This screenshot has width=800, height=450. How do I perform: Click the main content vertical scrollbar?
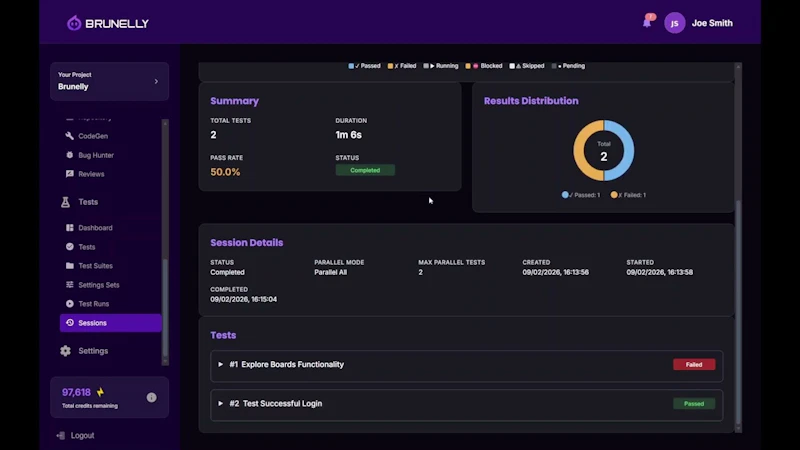point(738,311)
